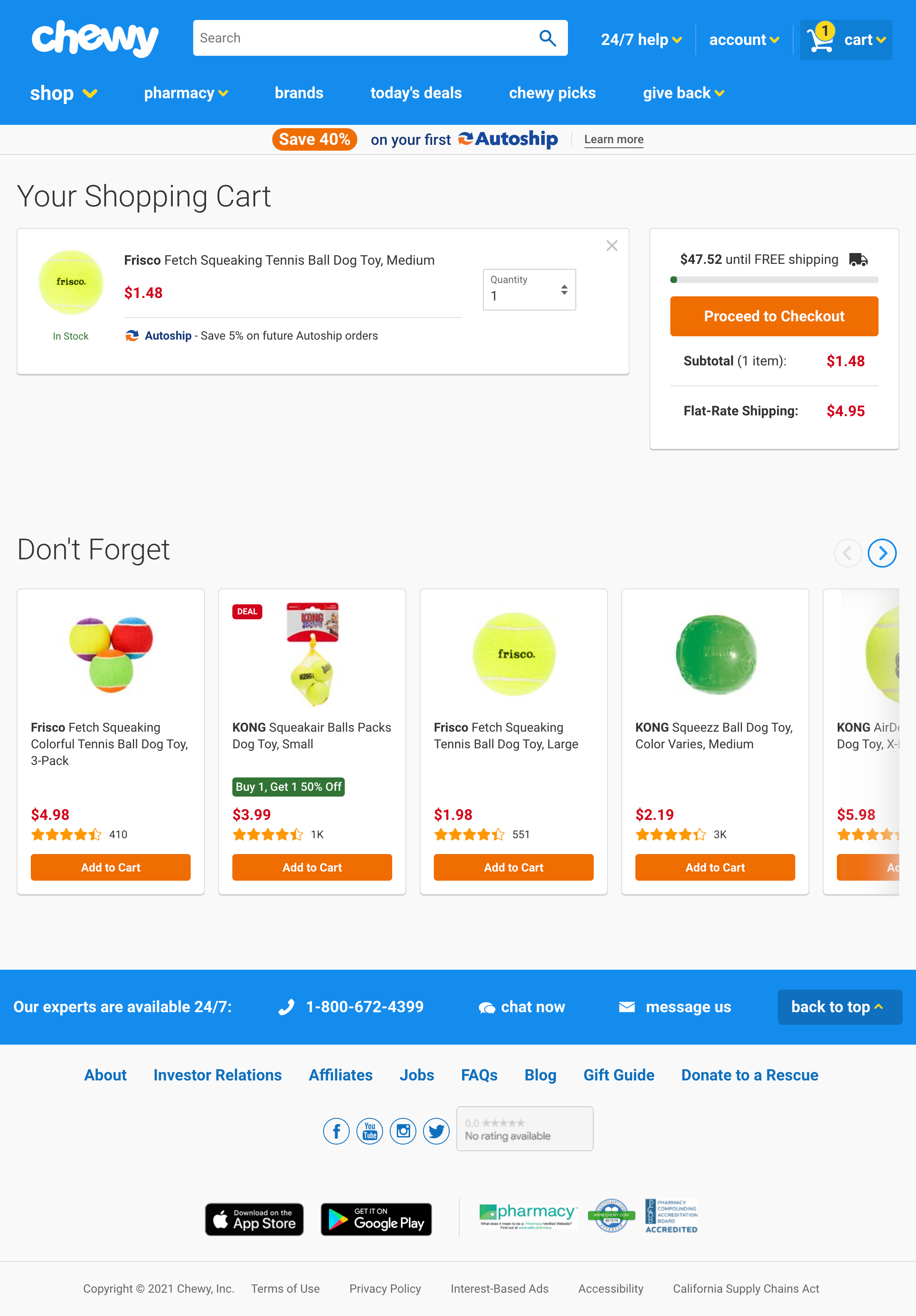916x1316 pixels.
Task: Expand the shop navigation dropdown
Action: click(64, 93)
